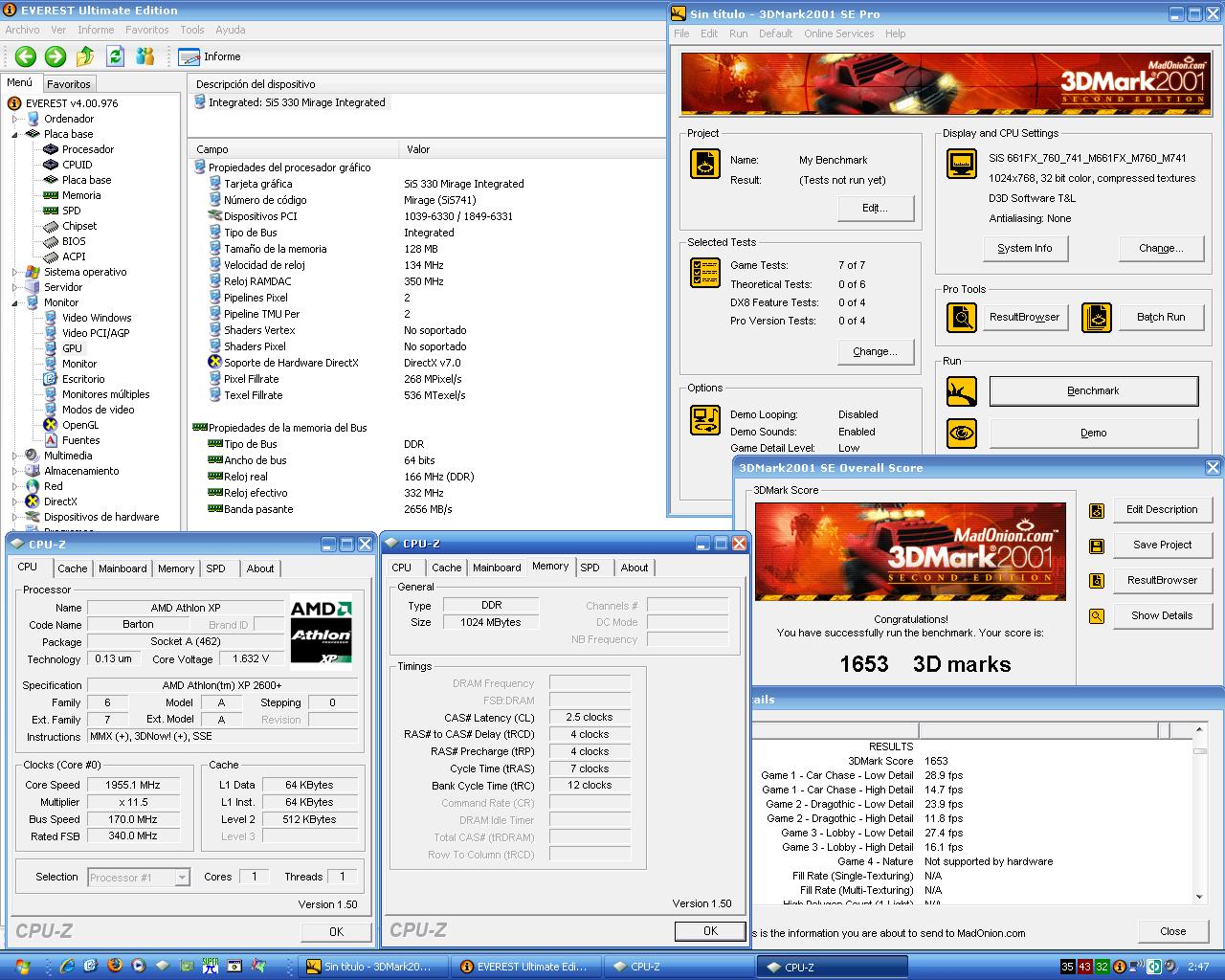
Task: Expand the Servidor tree node
Action: click(15, 287)
